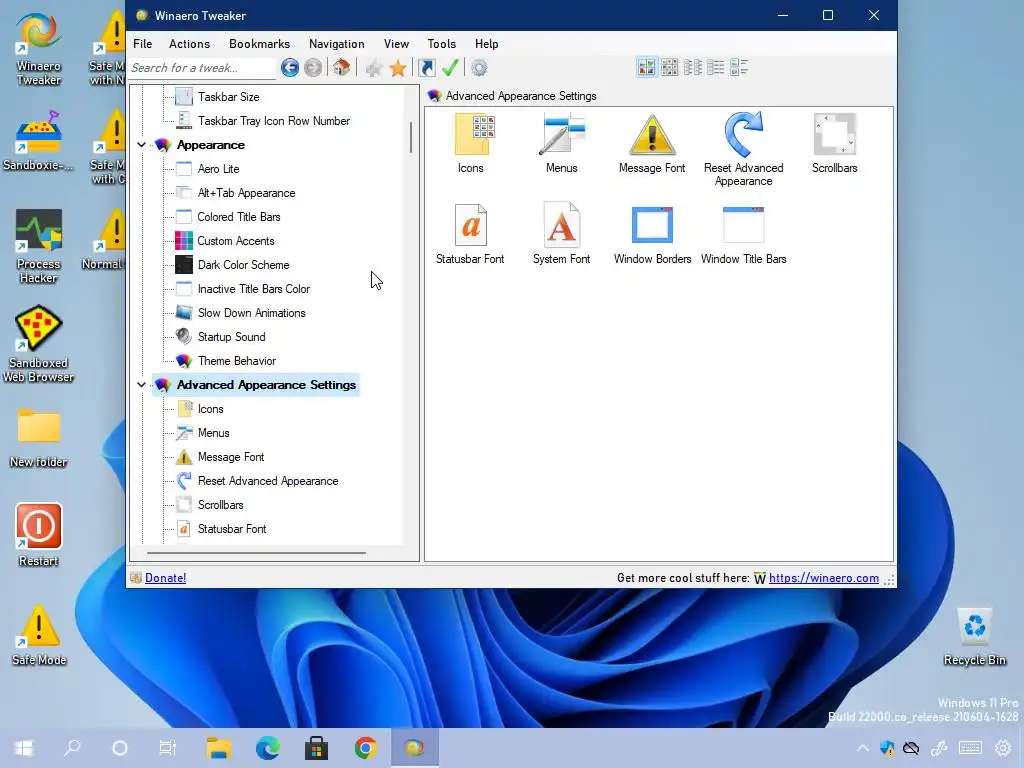The width and height of the screenshot is (1024, 768).
Task: Click the tree pane vertical scrollbar thumb
Action: (411, 137)
